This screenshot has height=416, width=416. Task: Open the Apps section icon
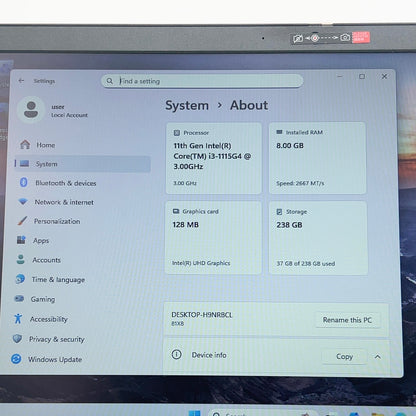tap(21, 240)
